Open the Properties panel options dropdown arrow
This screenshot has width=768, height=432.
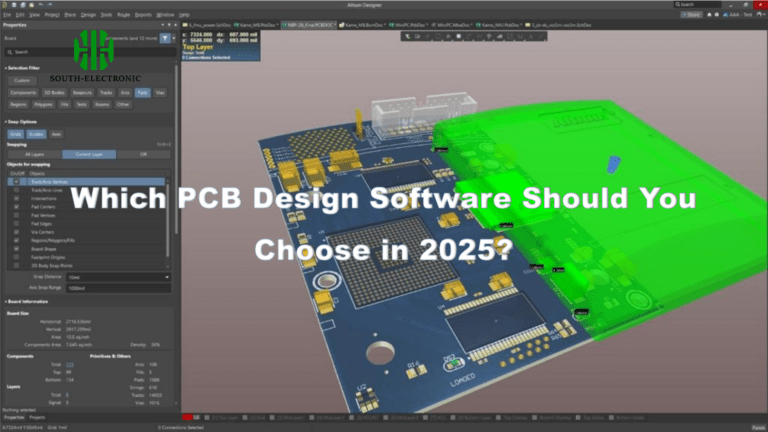pyautogui.click(x=163, y=24)
